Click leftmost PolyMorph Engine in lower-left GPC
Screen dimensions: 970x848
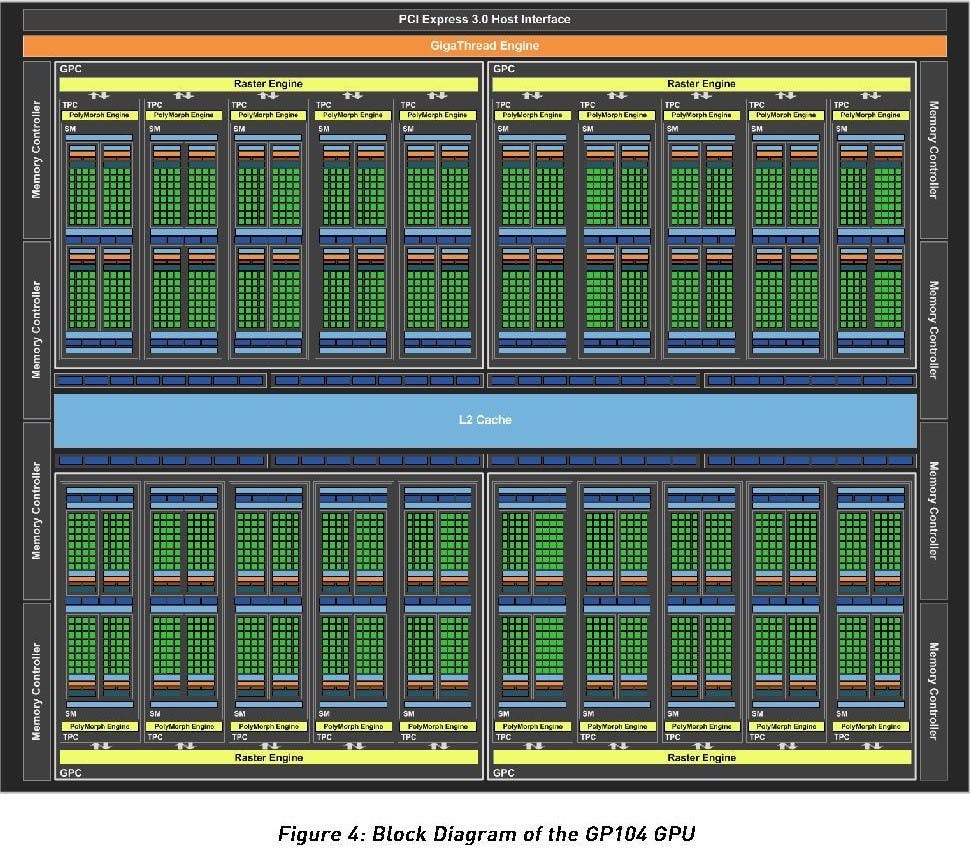(x=99, y=727)
